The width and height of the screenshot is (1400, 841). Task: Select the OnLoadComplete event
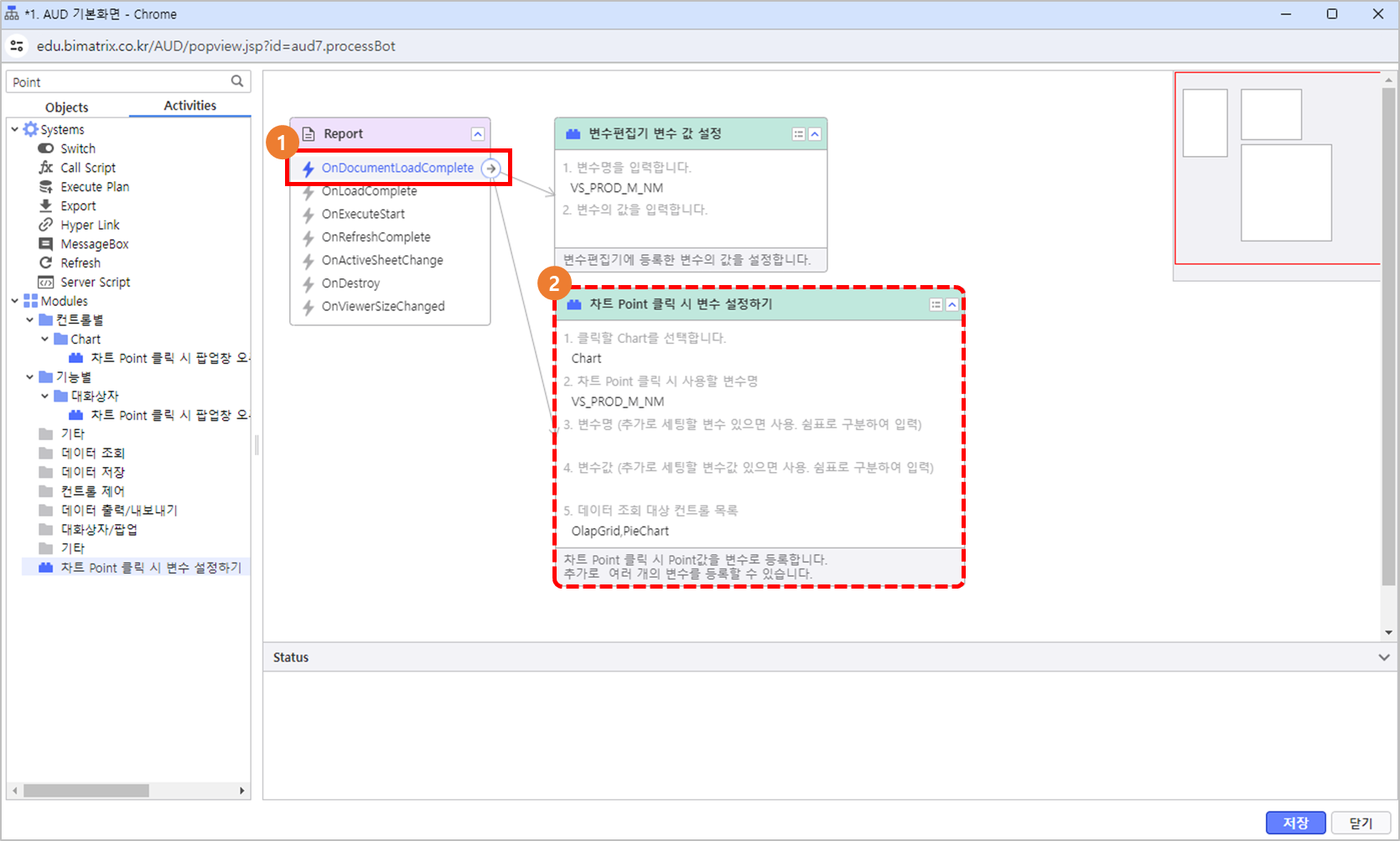369,191
